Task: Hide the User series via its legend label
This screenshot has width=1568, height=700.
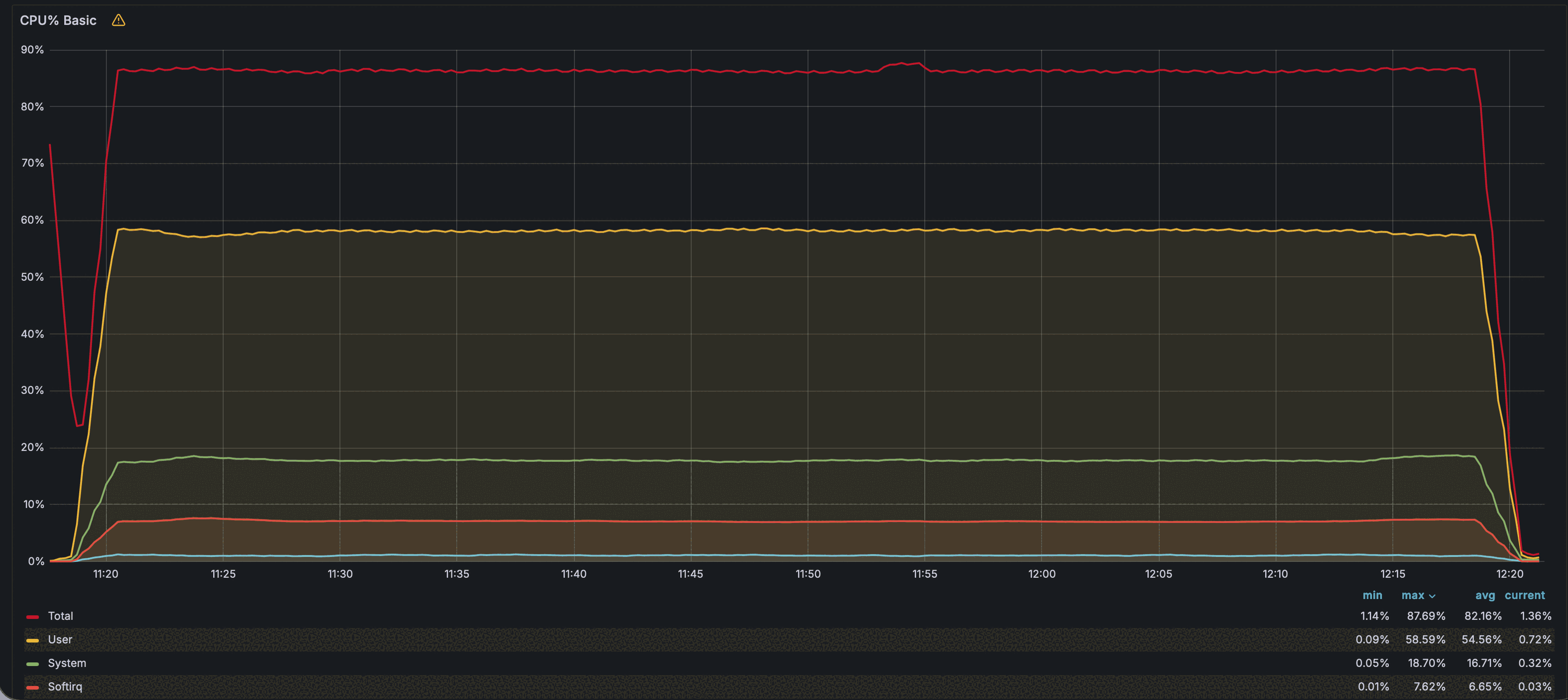Action: pyautogui.click(x=60, y=640)
